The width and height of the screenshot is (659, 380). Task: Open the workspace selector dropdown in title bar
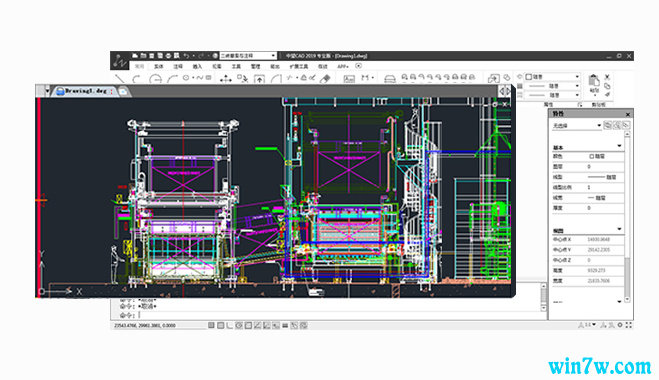(x=248, y=55)
